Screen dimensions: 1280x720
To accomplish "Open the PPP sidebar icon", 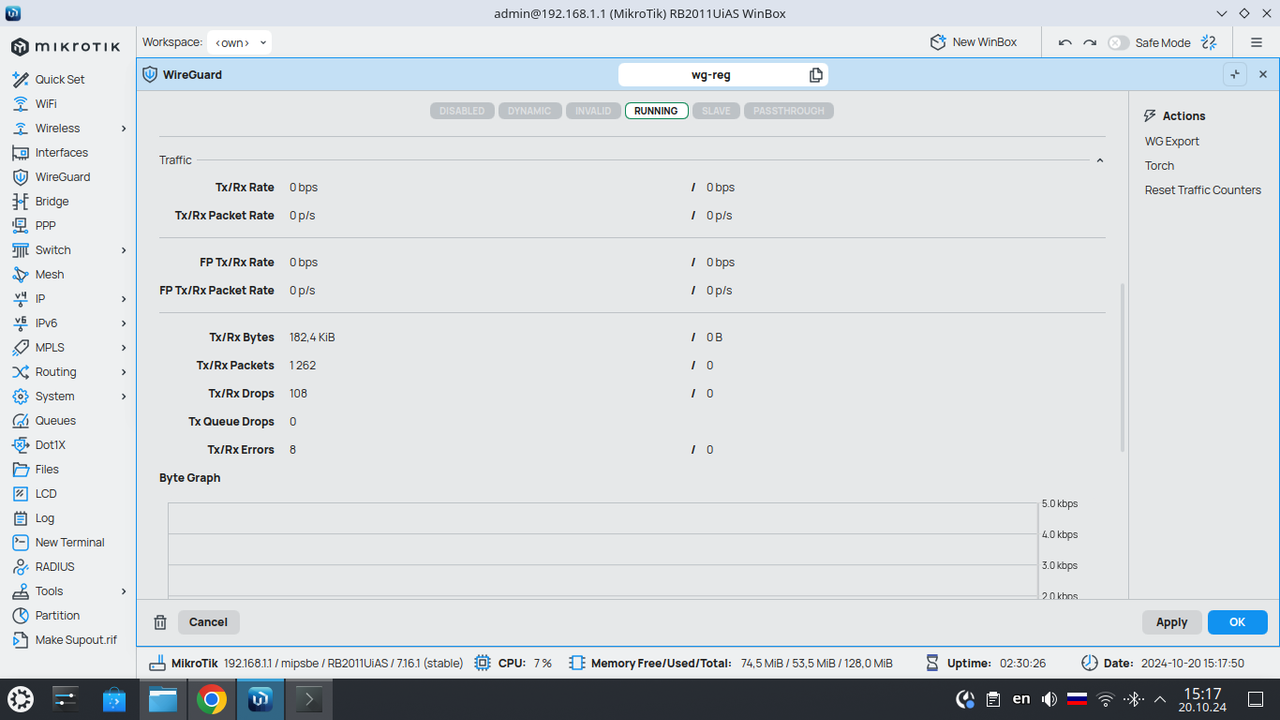I will (x=20, y=226).
